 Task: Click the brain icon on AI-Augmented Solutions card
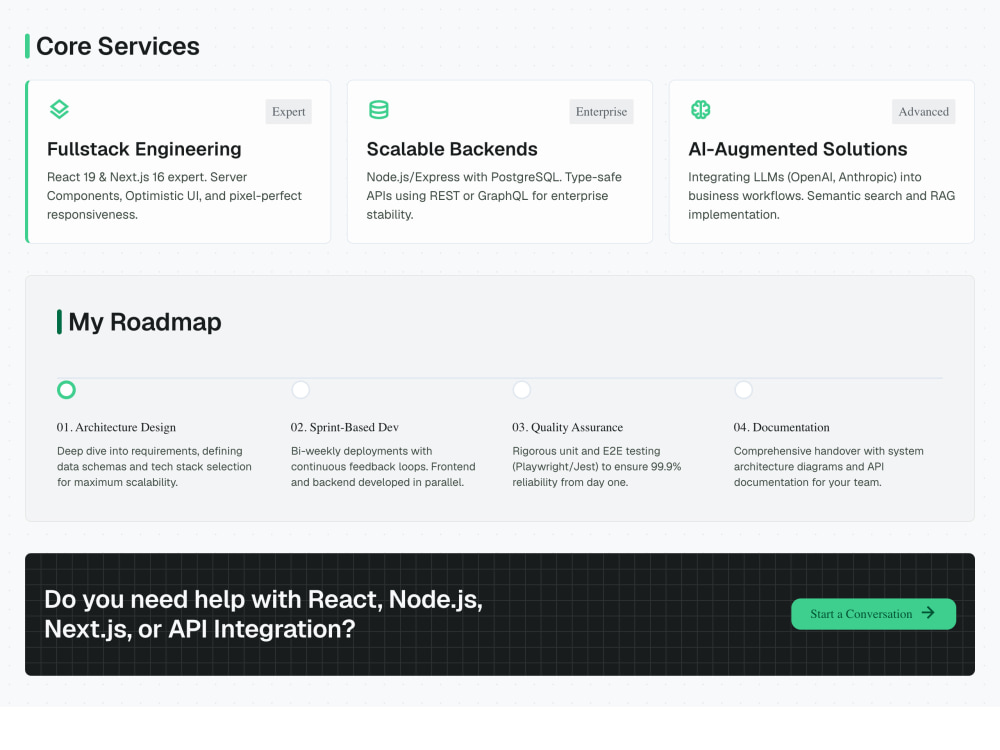point(700,110)
